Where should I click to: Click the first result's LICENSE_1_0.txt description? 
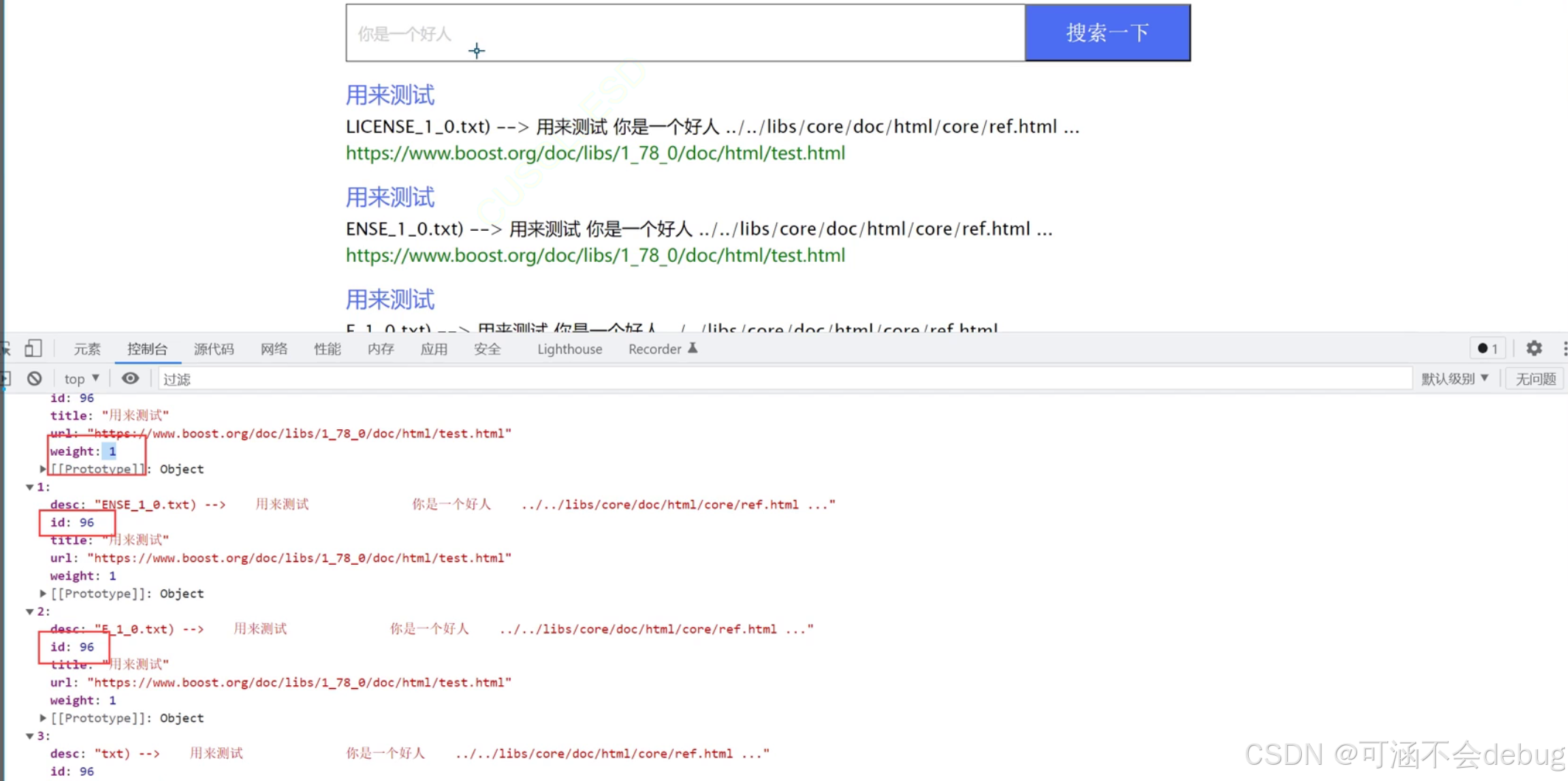coord(713,127)
